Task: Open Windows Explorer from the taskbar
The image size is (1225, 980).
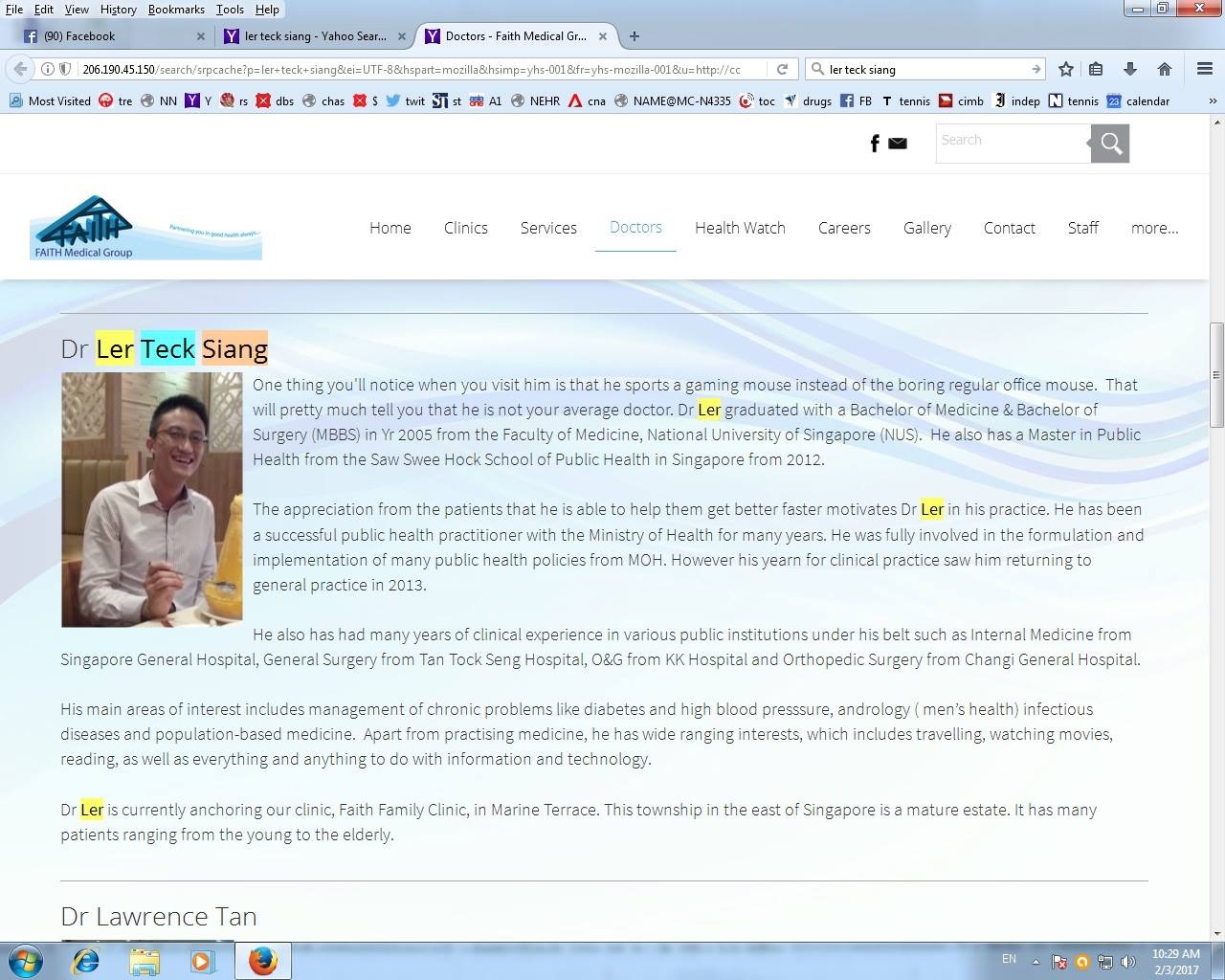Action: (145, 961)
